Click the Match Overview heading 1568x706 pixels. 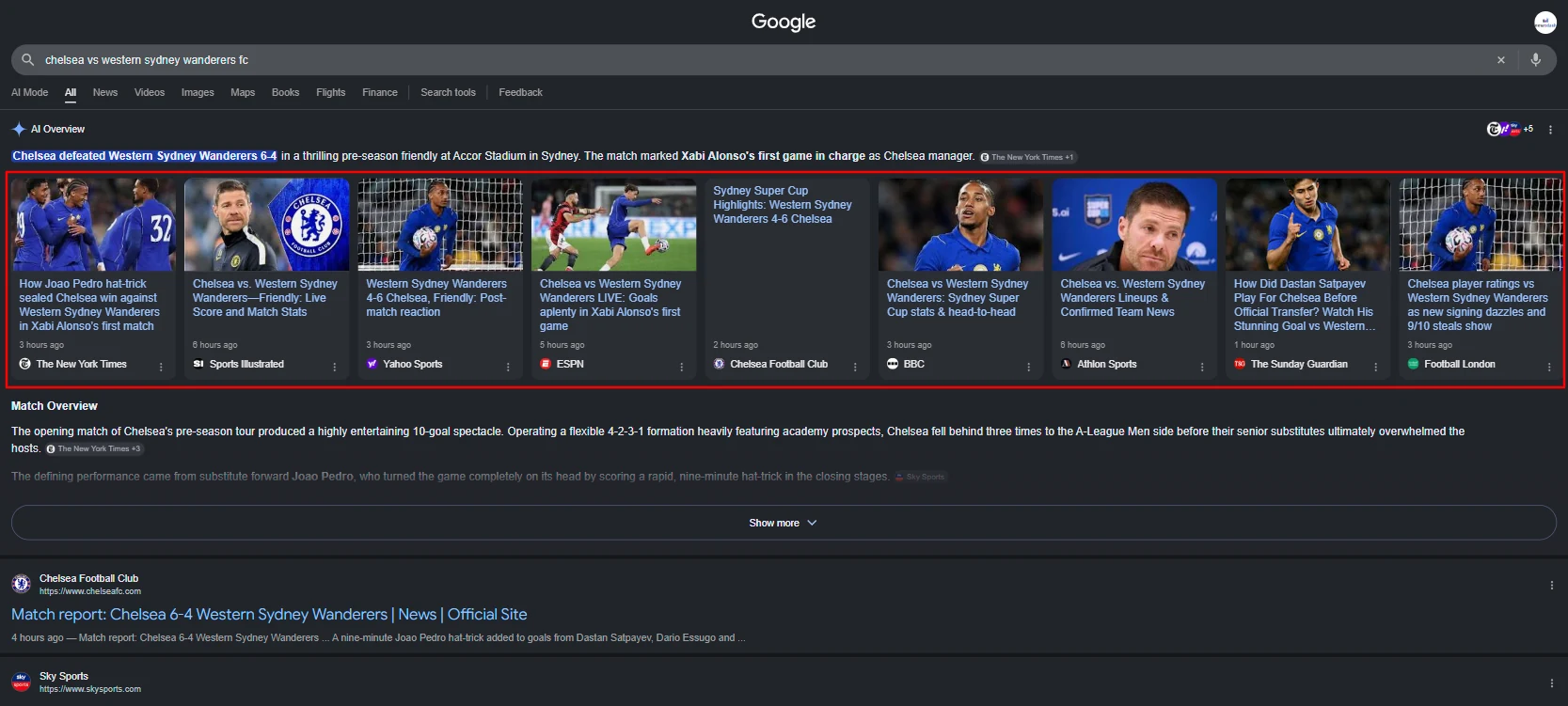(x=55, y=406)
